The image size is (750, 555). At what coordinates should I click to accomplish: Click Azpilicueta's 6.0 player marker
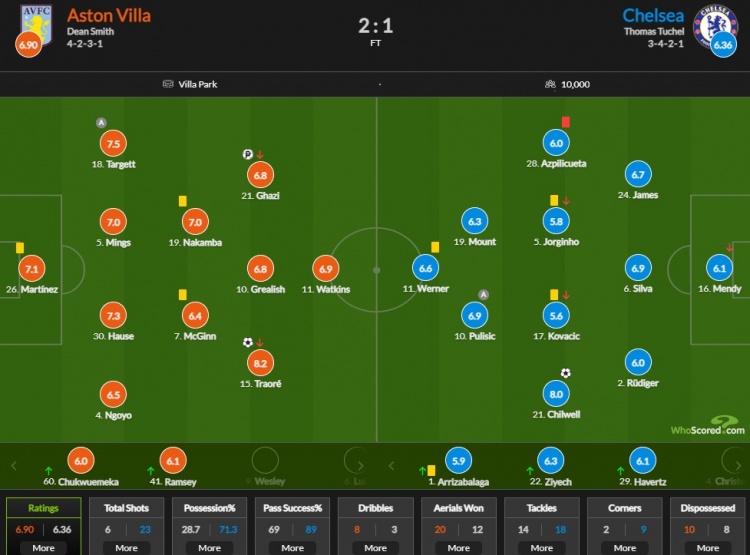point(554,143)
